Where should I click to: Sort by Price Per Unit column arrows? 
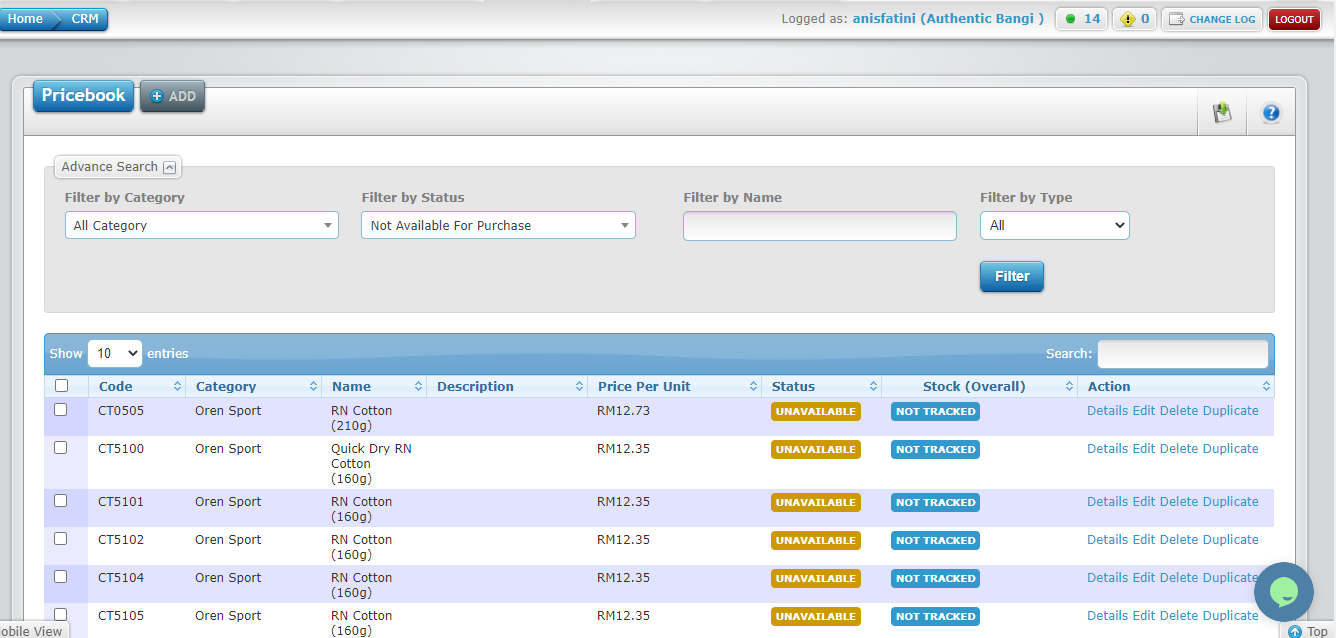click(x=753, y=386)
